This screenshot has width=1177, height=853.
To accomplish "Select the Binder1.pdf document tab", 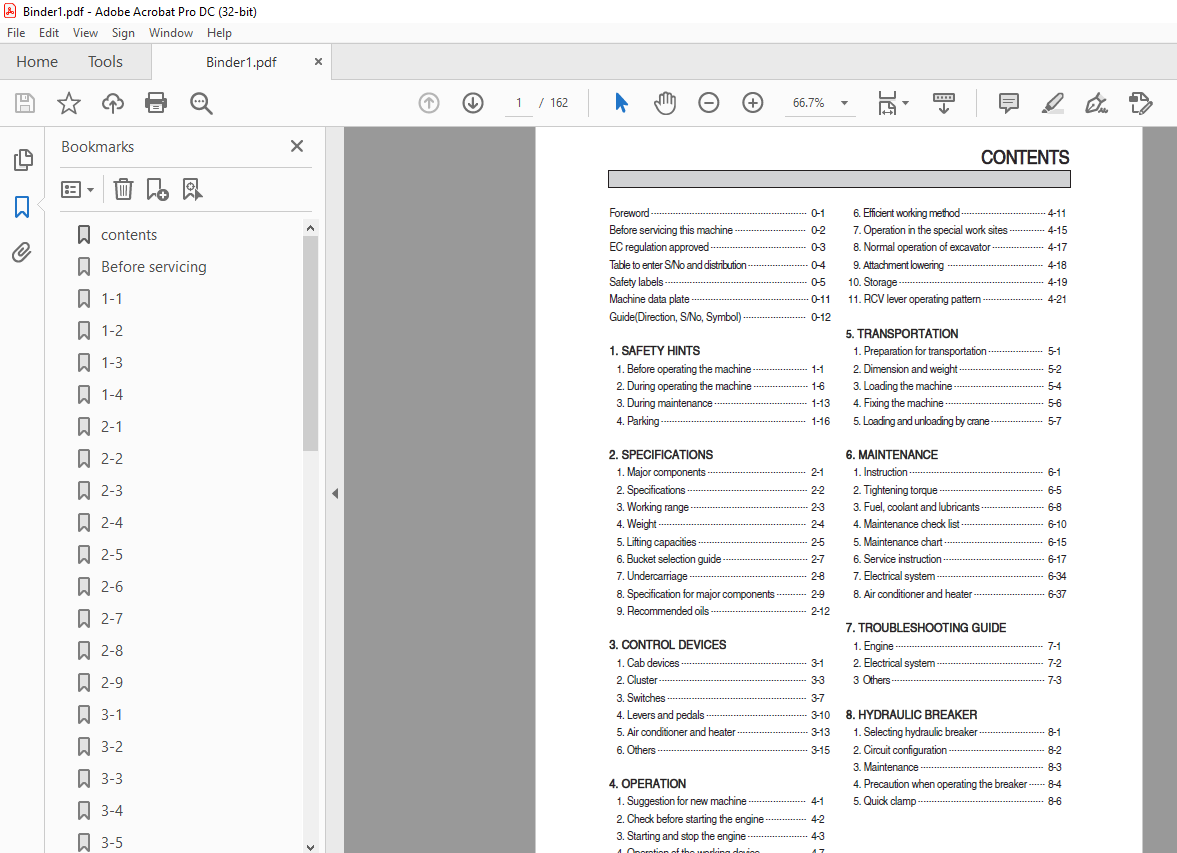I will tap(241, 62).
